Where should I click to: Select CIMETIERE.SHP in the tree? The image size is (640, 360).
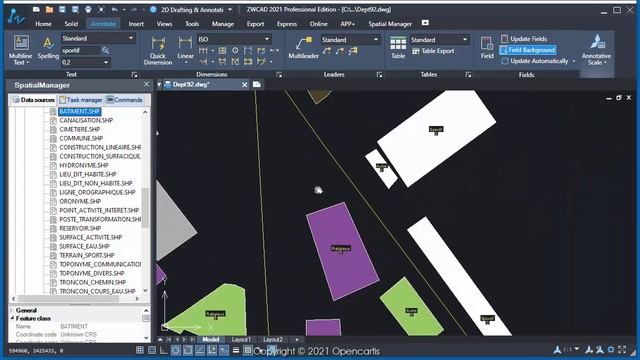80,129
